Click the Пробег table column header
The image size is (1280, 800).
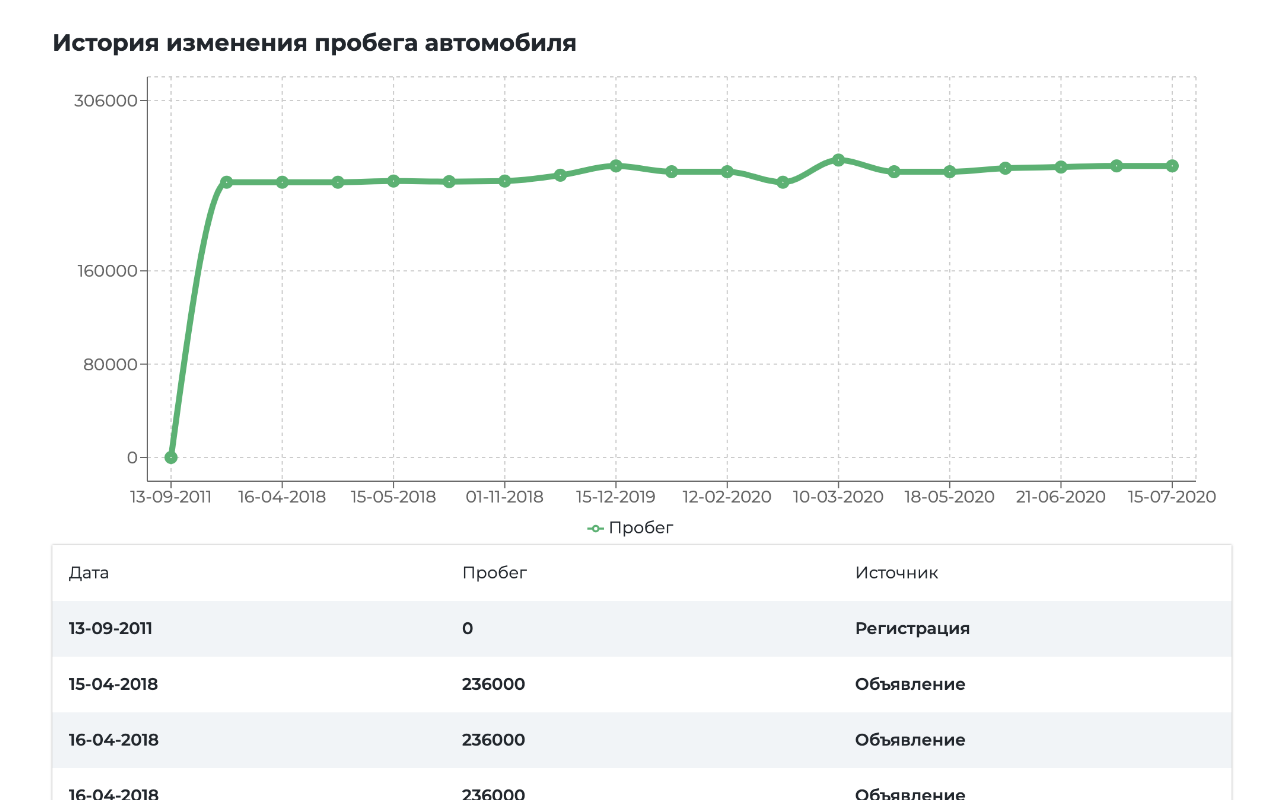494,573
